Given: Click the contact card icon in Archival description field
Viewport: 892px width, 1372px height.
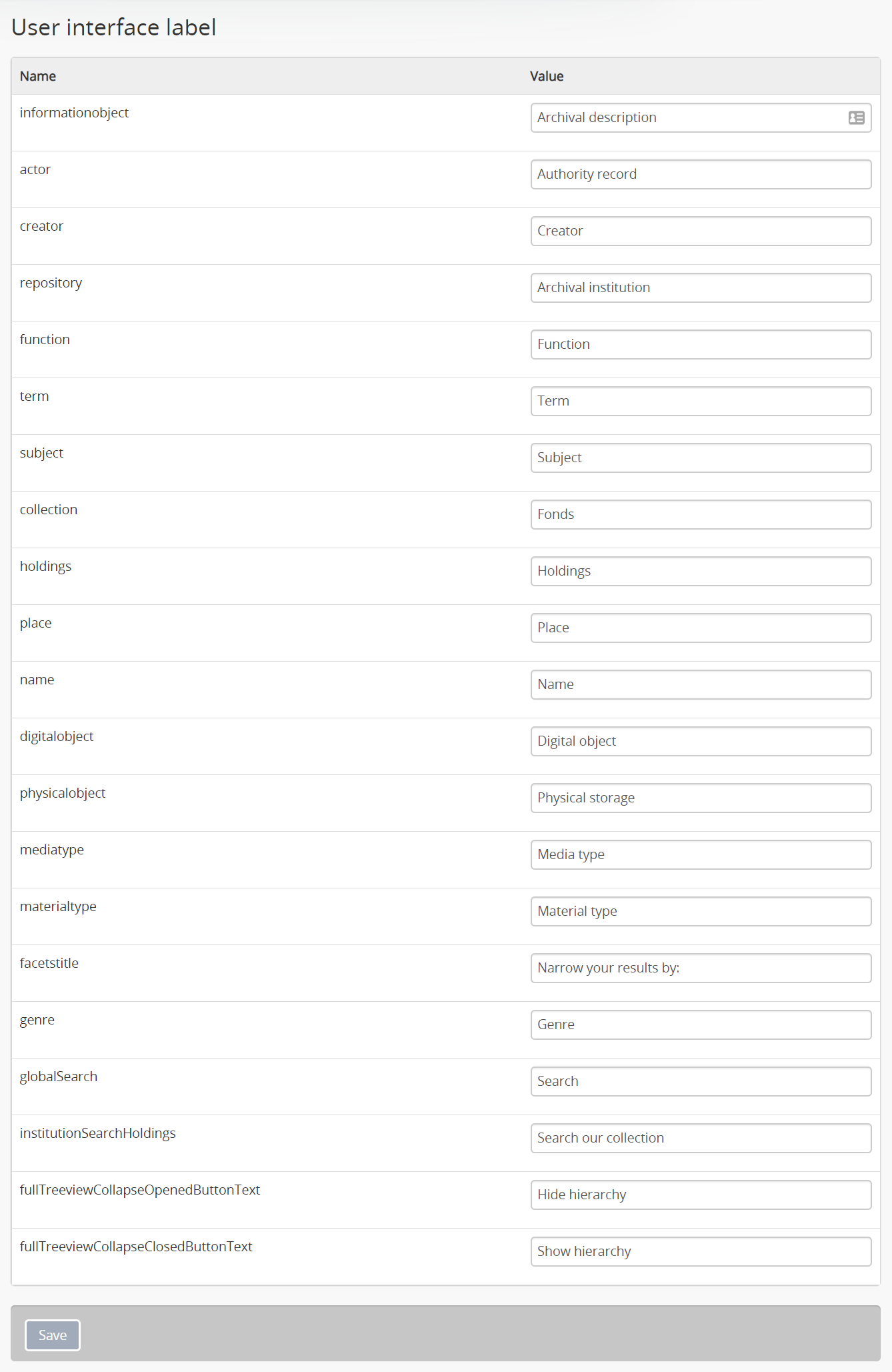Looking at the screenshot, I should pos(856,118).
